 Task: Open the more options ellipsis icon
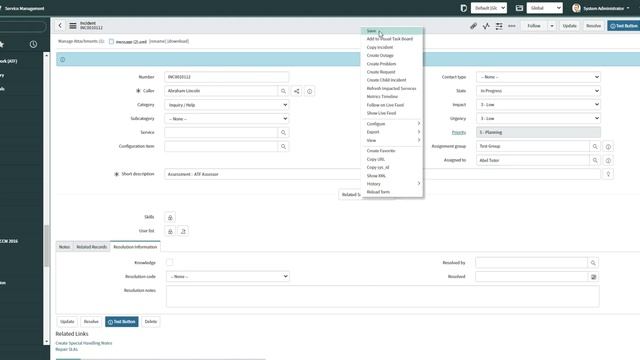[x=511, y=26]
